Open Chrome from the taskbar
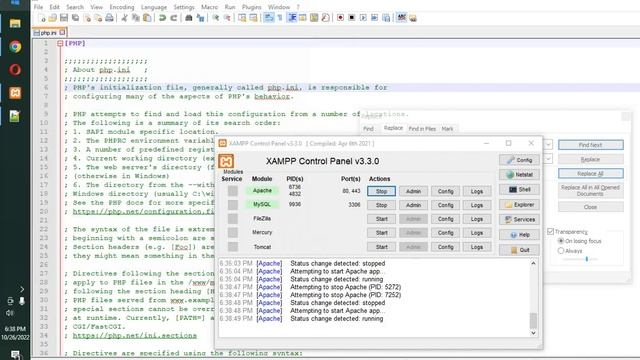This screenshot has height=360, width=640. 15,47
